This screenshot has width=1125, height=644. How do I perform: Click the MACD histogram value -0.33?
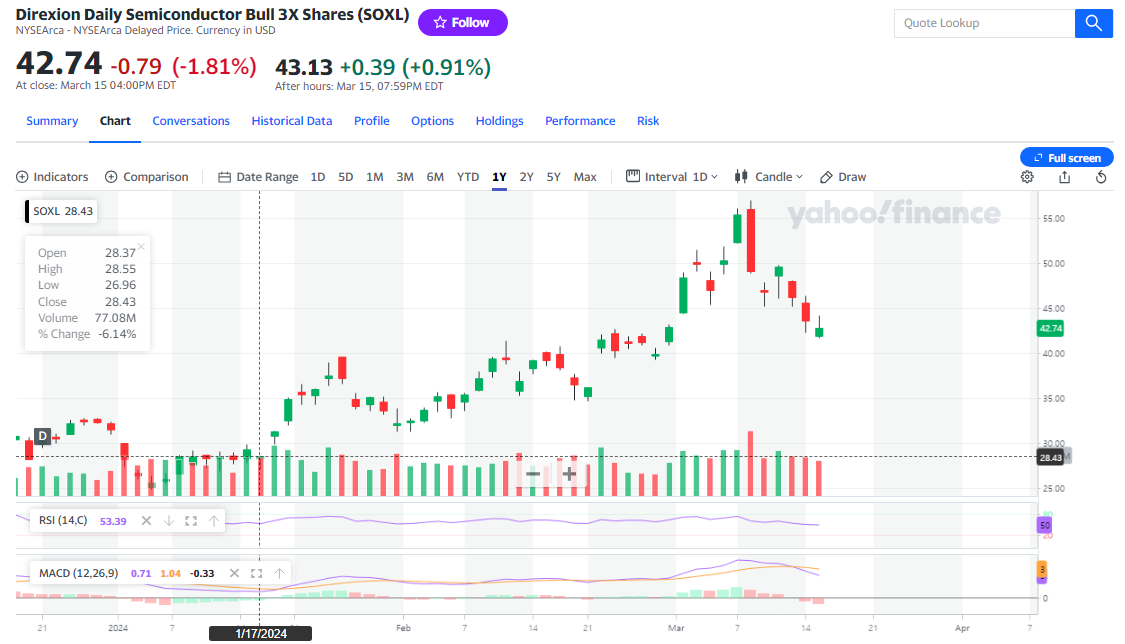click(x=202, y=574)
